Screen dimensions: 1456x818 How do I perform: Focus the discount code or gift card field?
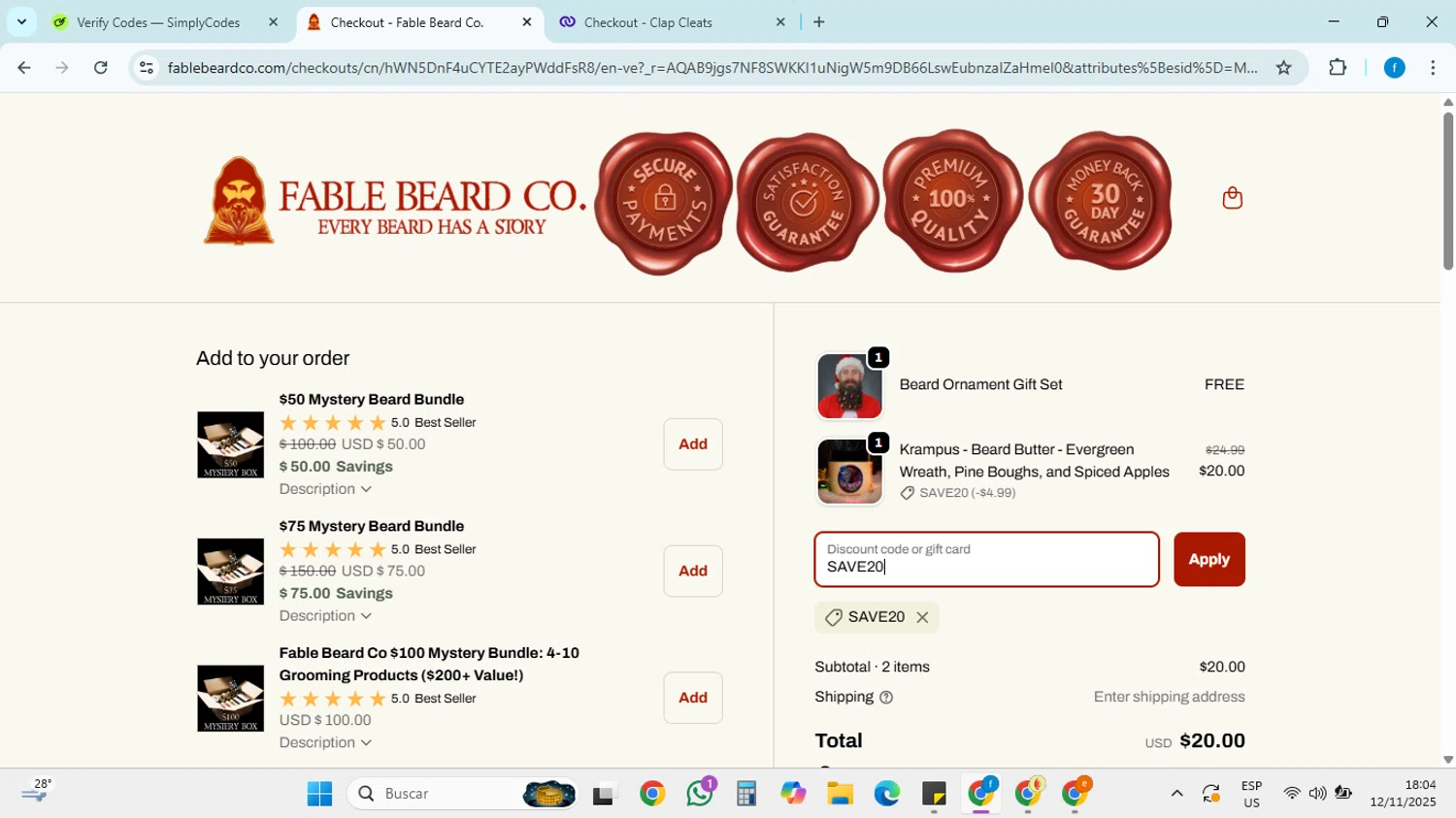(x=986, y=559)
